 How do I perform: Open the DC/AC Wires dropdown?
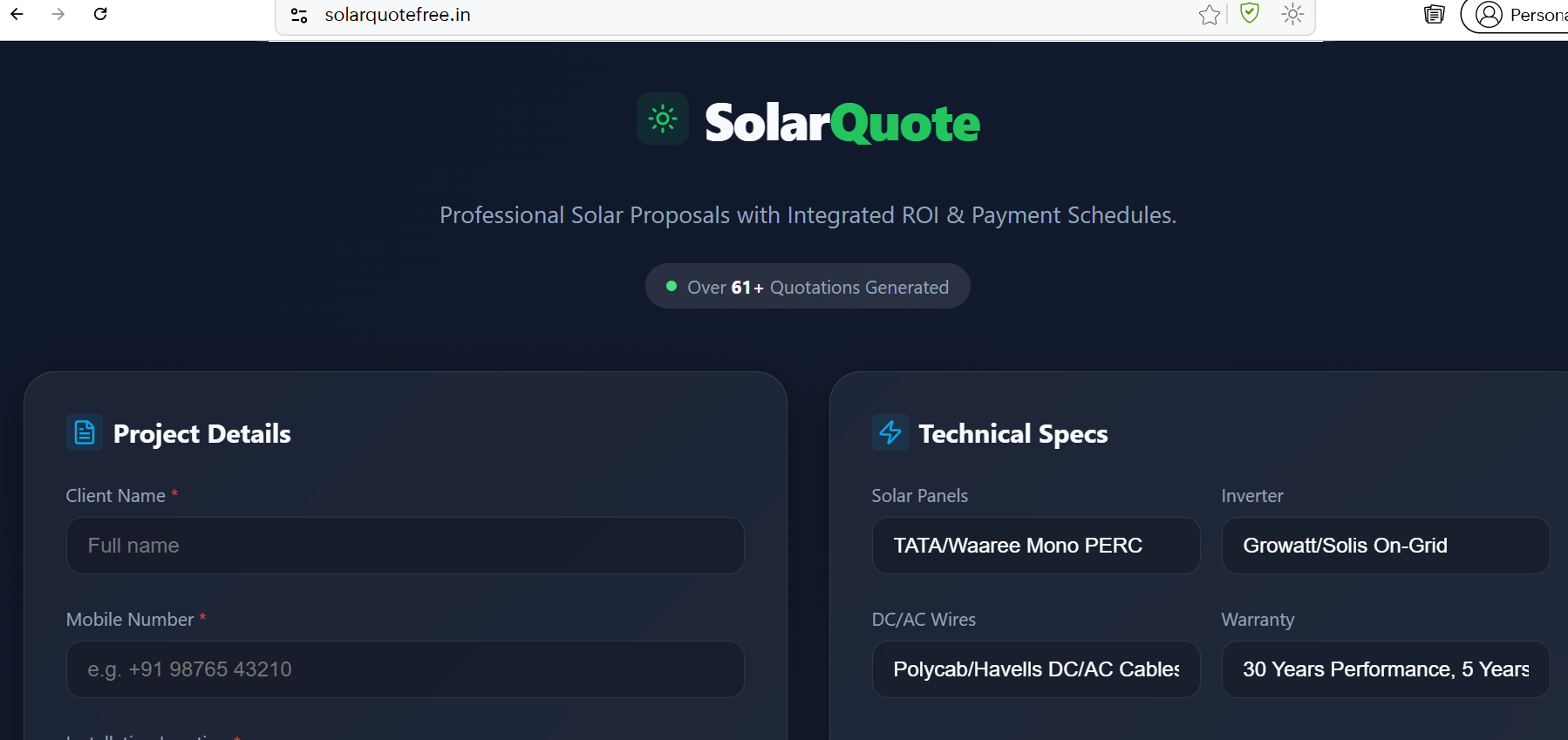tap(1035, 669)
